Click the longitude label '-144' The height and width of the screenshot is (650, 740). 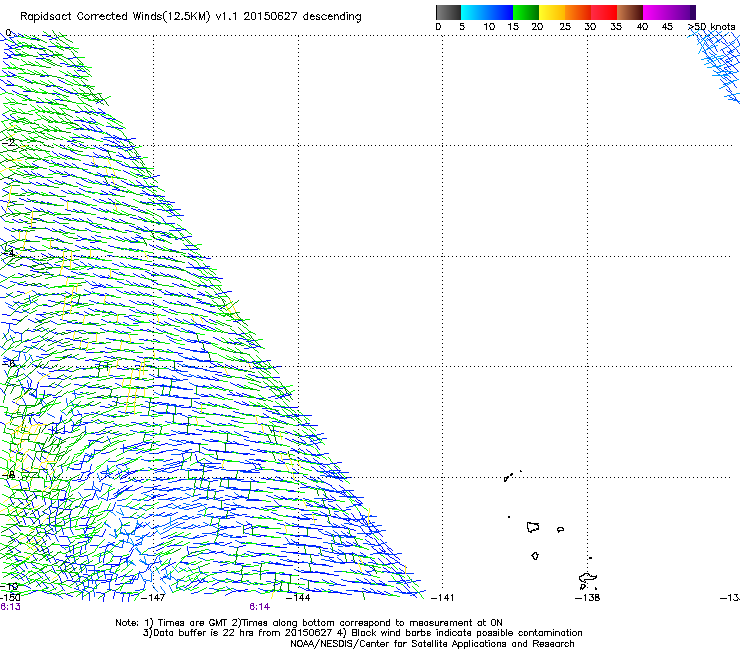coord(298,598)
